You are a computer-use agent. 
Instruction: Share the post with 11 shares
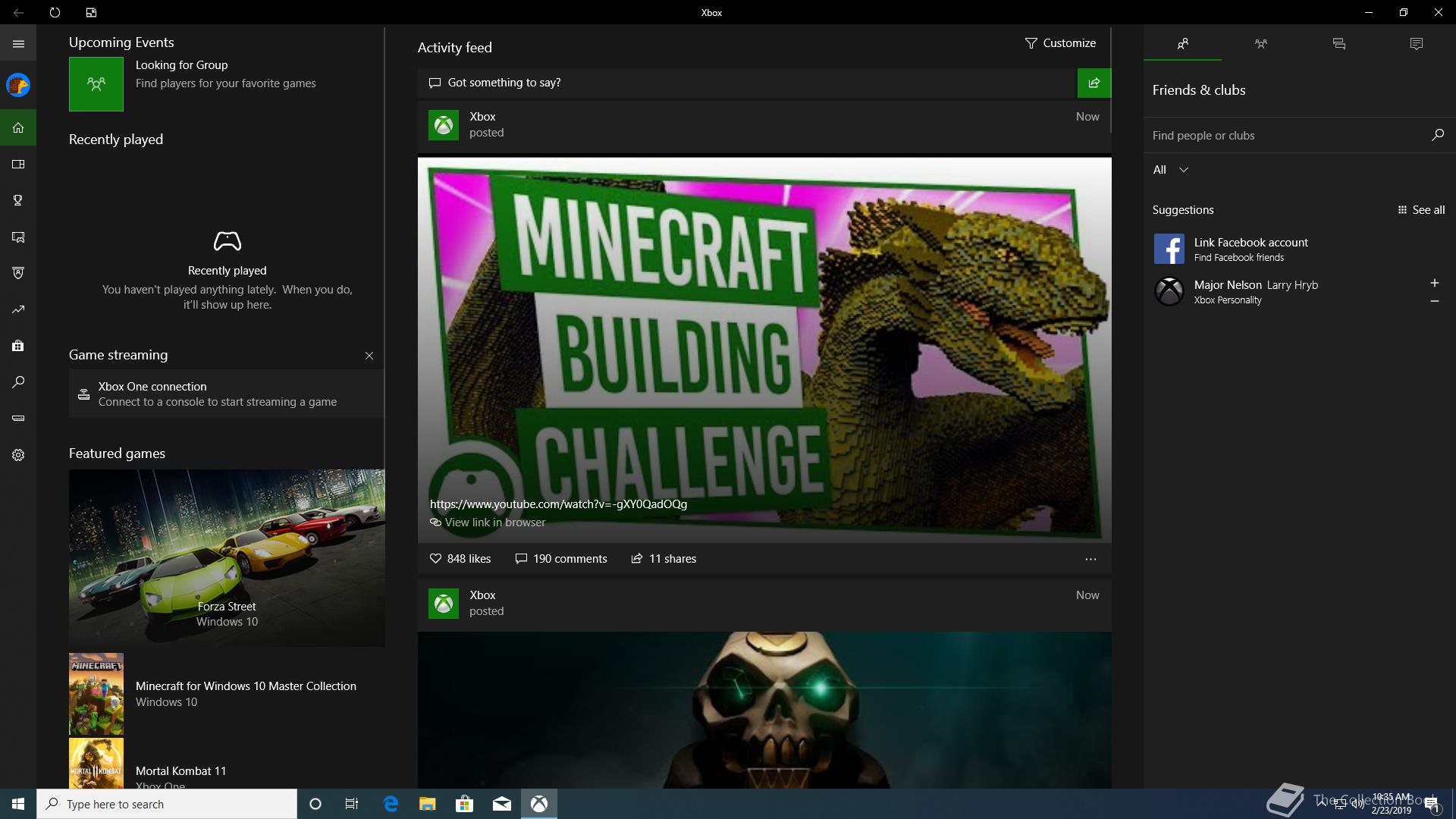(x=664, y=559)
